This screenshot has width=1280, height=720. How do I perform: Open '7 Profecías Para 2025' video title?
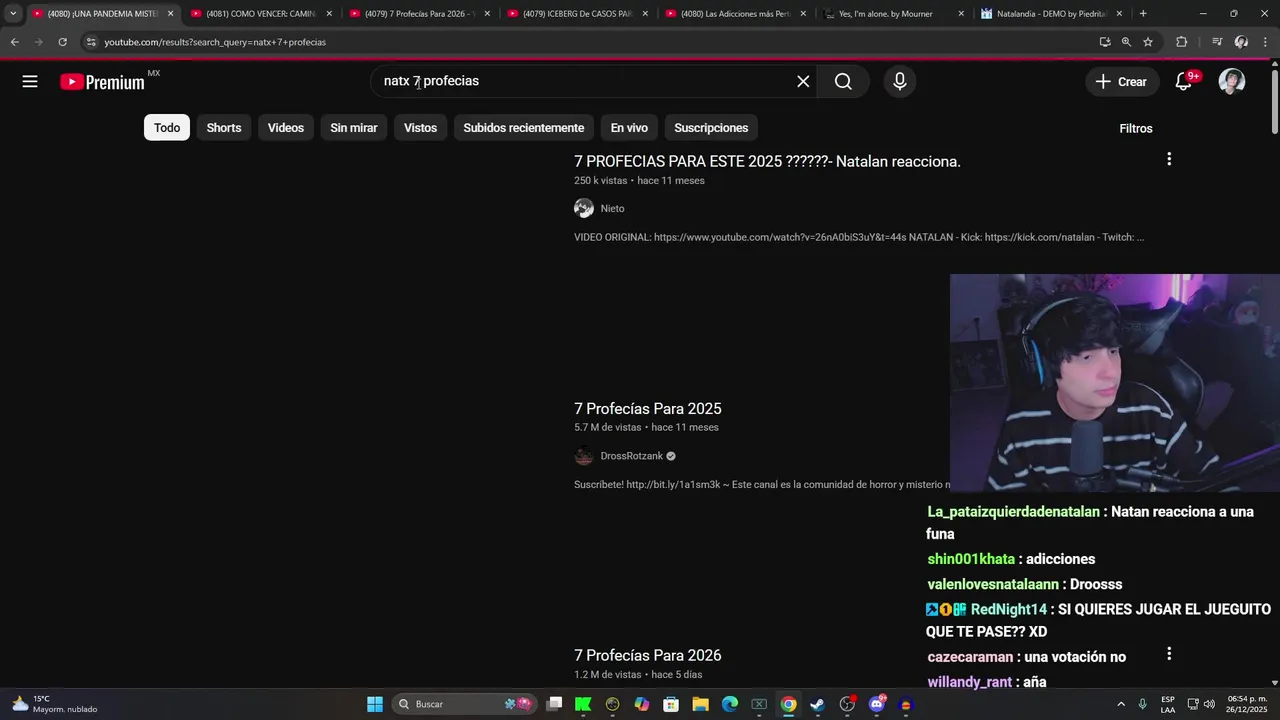coord(647,408)
